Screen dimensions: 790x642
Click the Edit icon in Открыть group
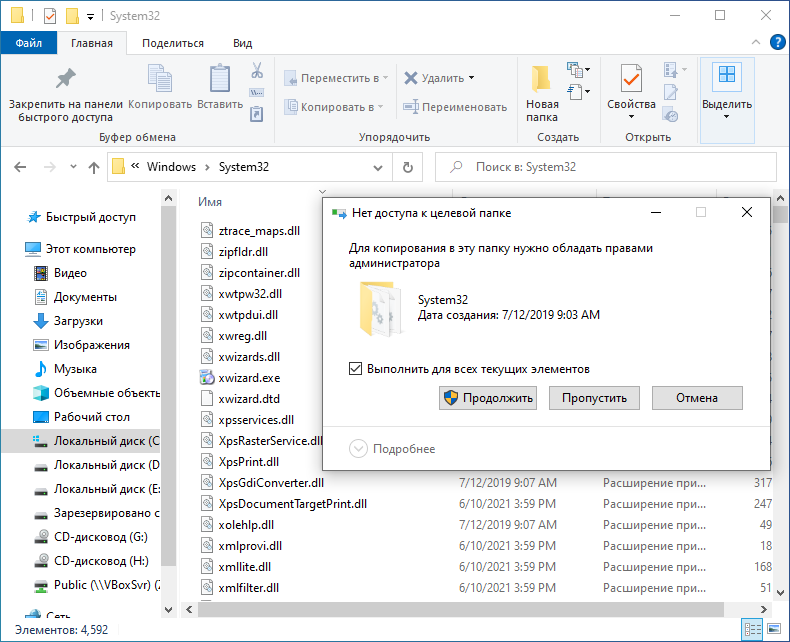[x=671, y=92]
